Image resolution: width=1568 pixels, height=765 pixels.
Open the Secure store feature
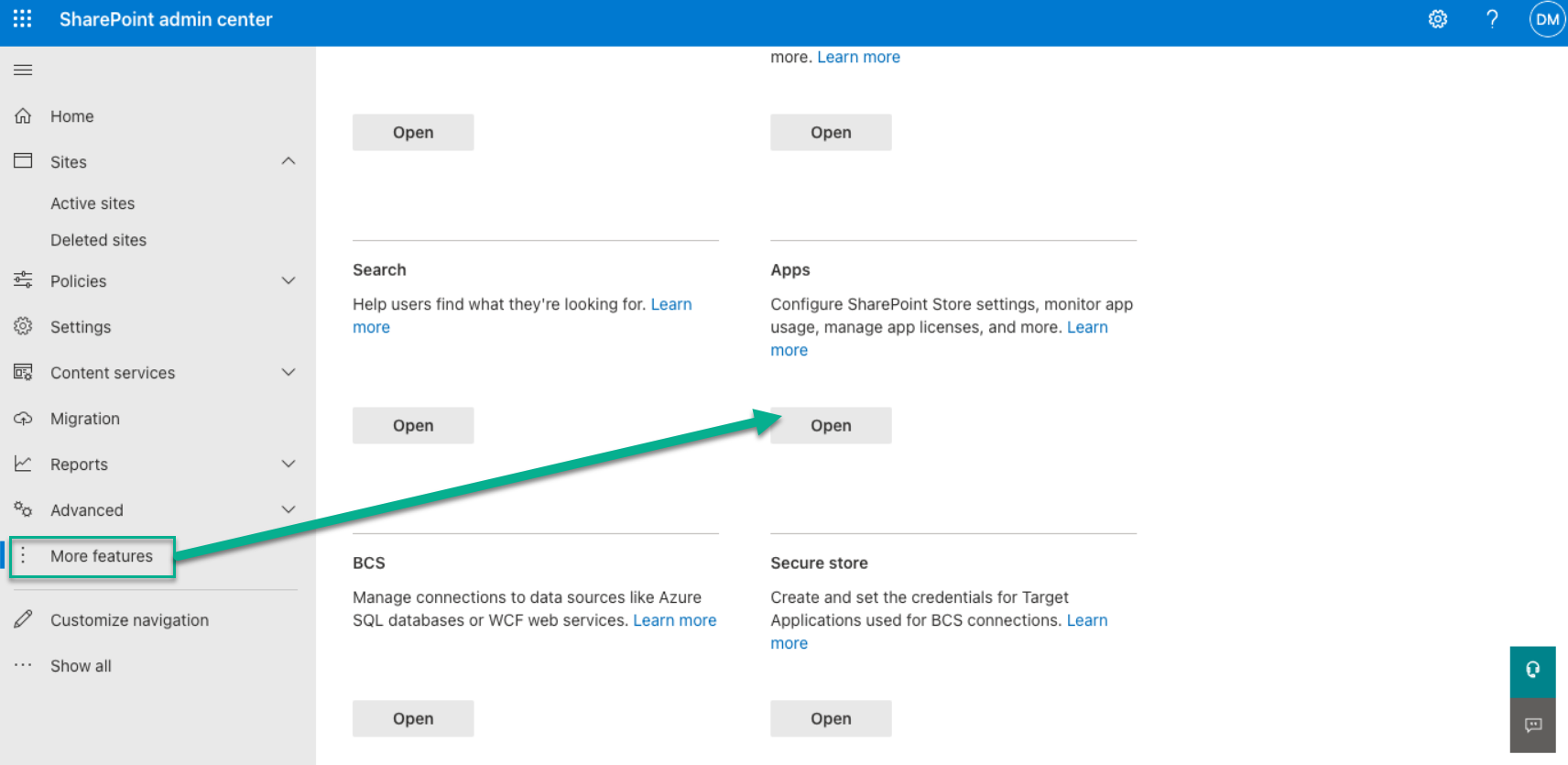tap(831, 718)
